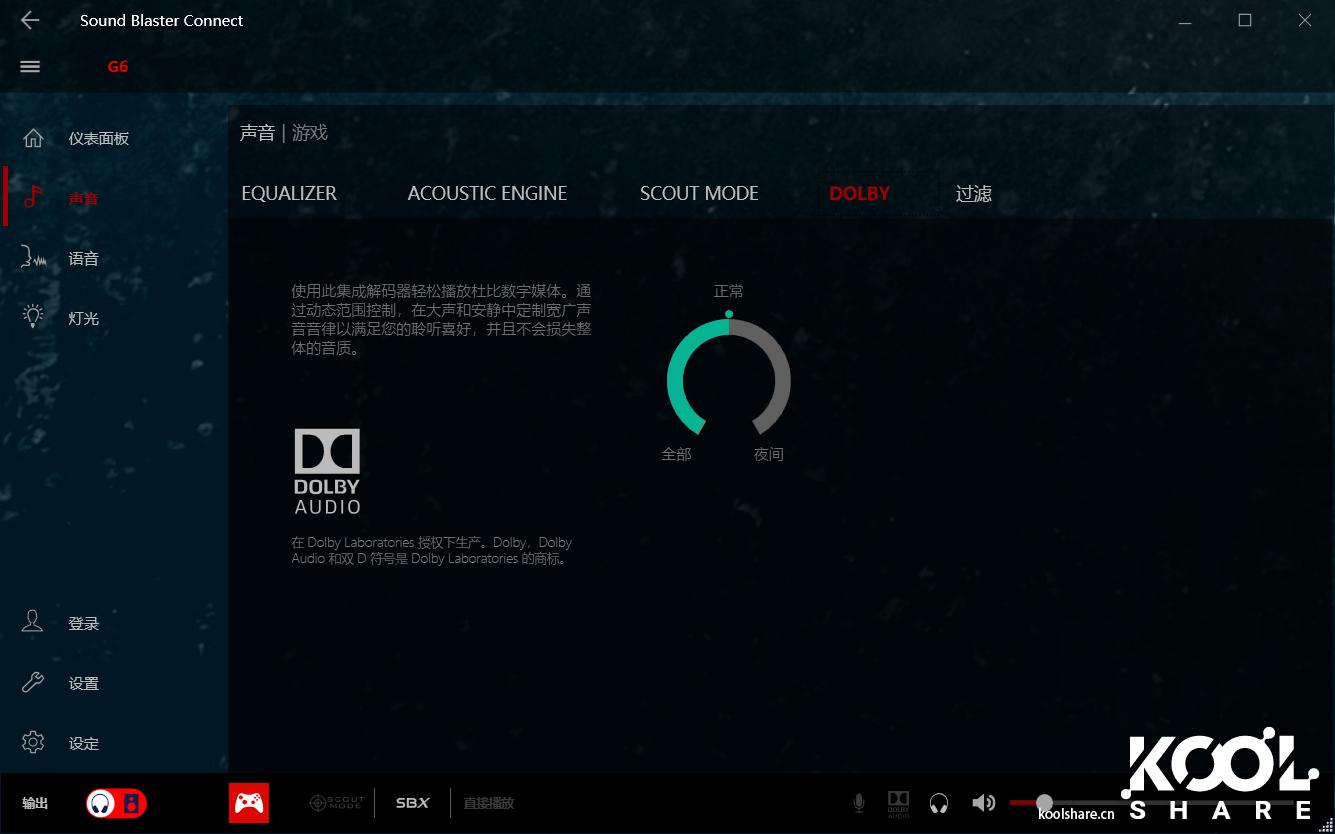Click the 输出 output label
The height and width of the screenshot is (834, 1335).
coord(35,803)
